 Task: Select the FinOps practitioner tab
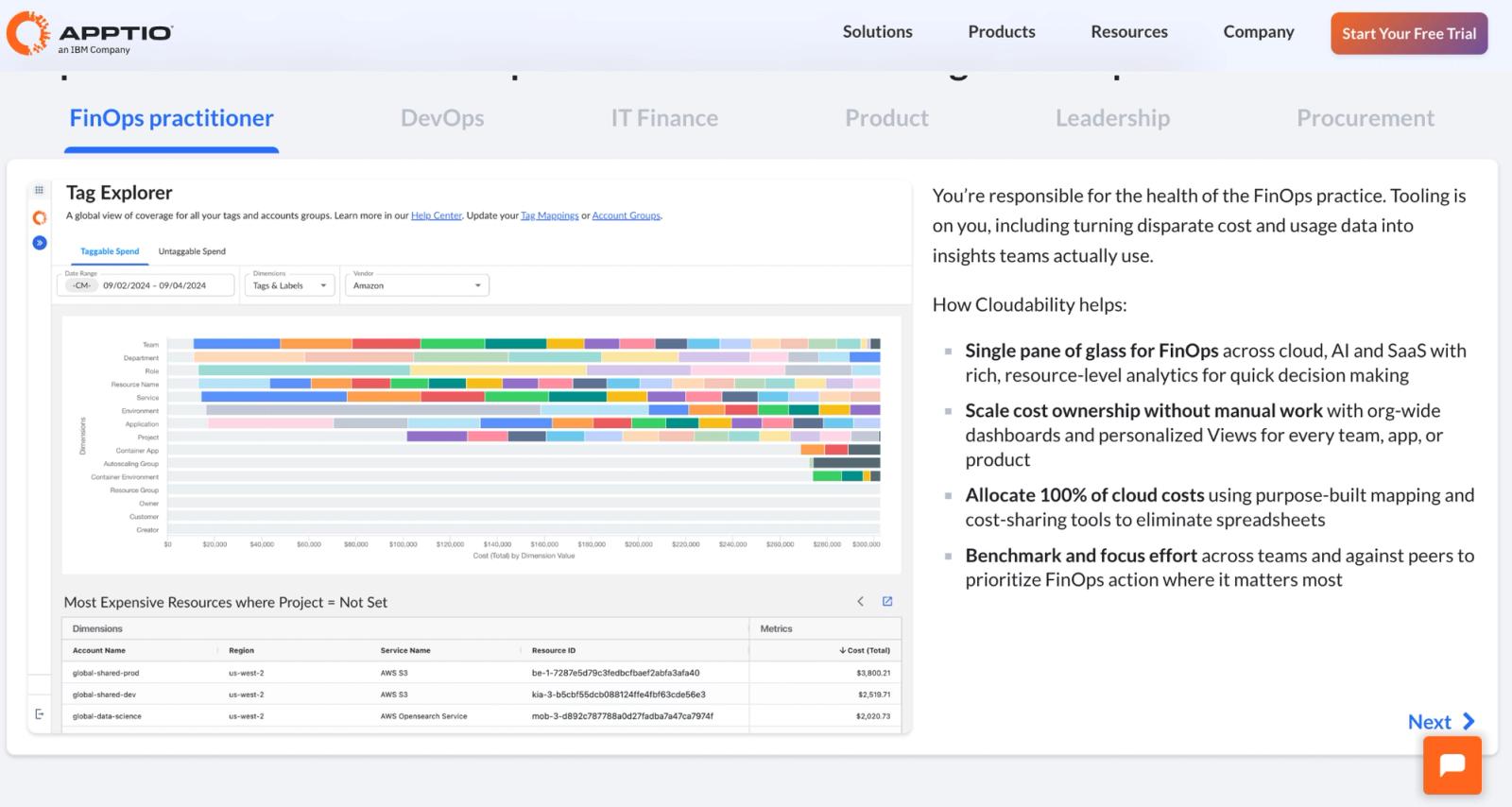(171, 118)
